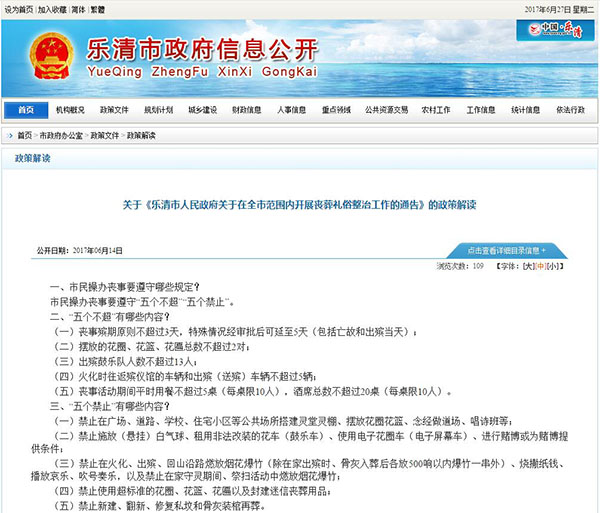Open the 机构概况 menu item
The width and height of the screenshot is (600, 513).
coord(71,109)
